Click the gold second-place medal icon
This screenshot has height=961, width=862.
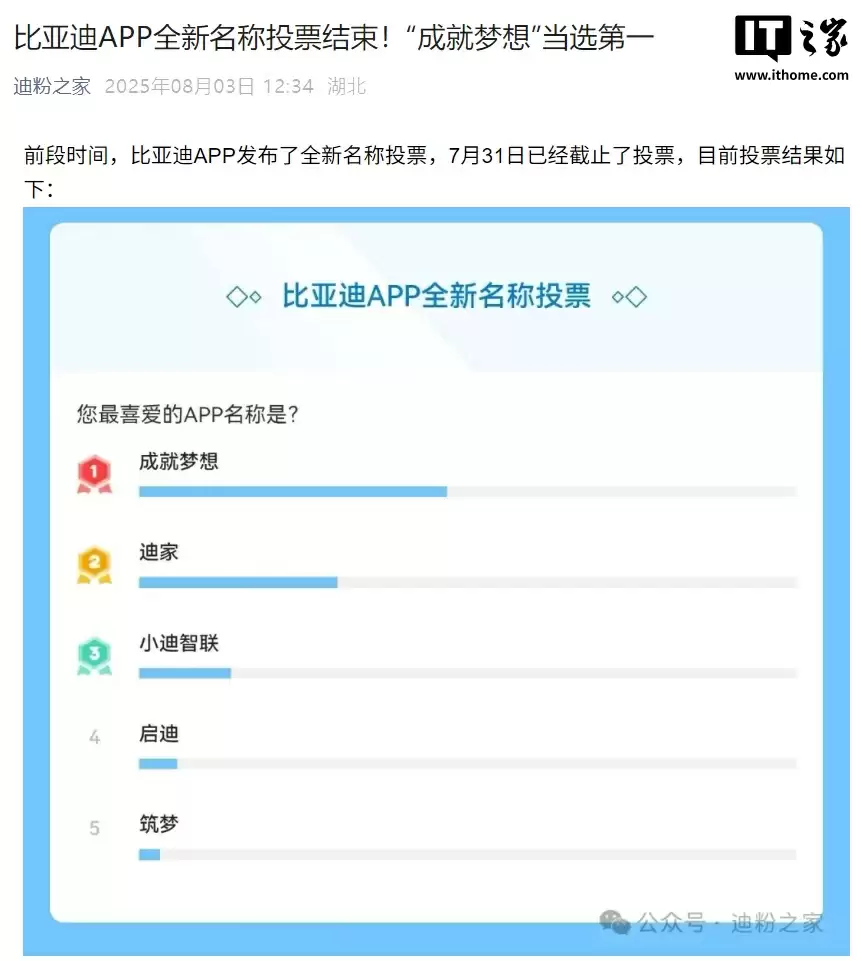point(94,564)
